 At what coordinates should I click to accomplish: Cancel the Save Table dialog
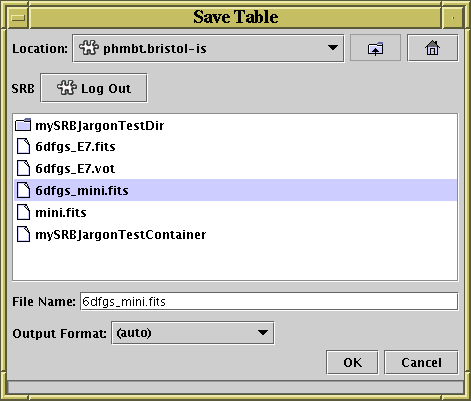[421, 362]
